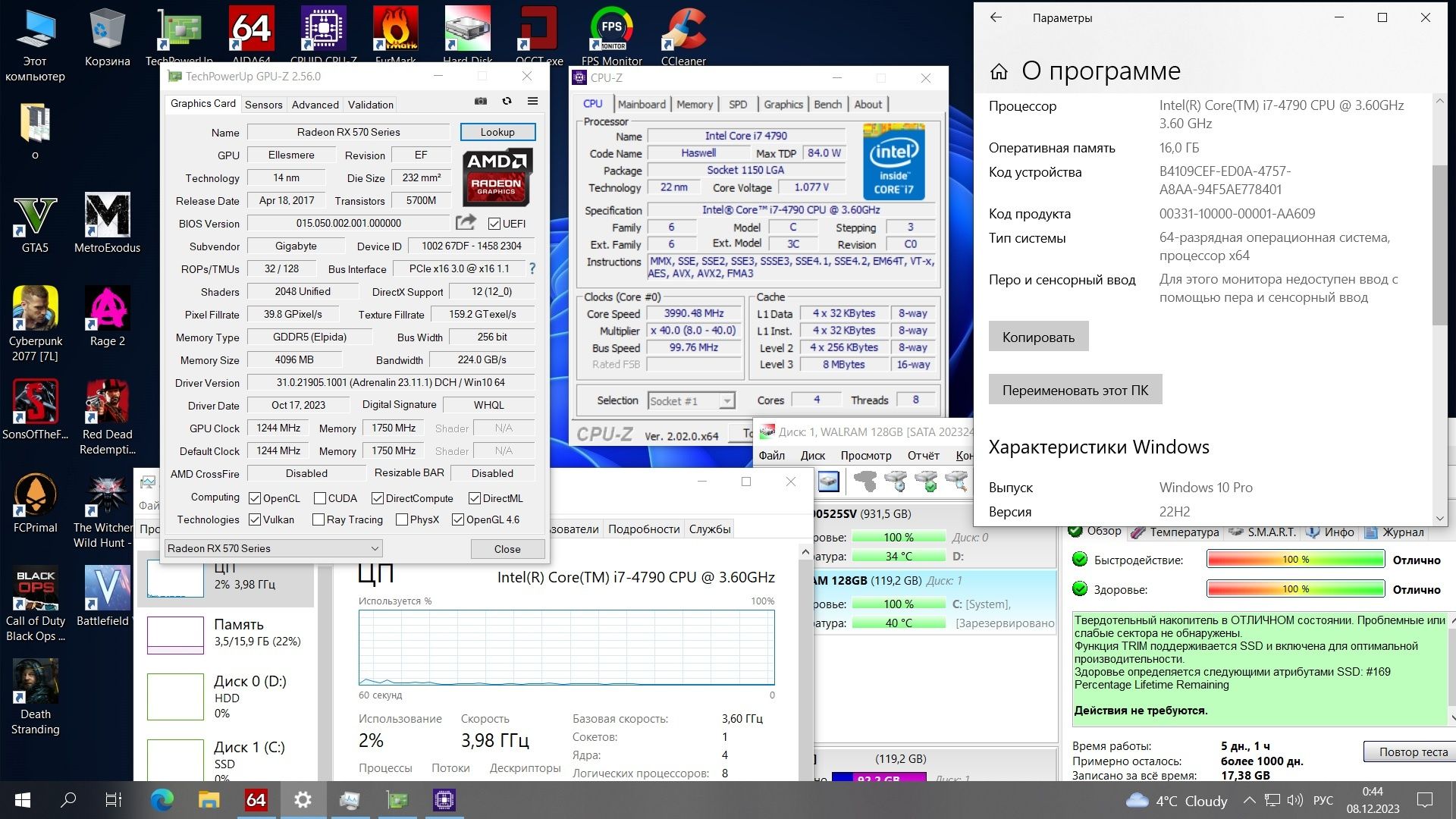Click the disk with clock icon in Hard Disk Sentinel toolbar
This screenshot has width=1456, height=819.
pyautogui.click(x=896, y=481)
